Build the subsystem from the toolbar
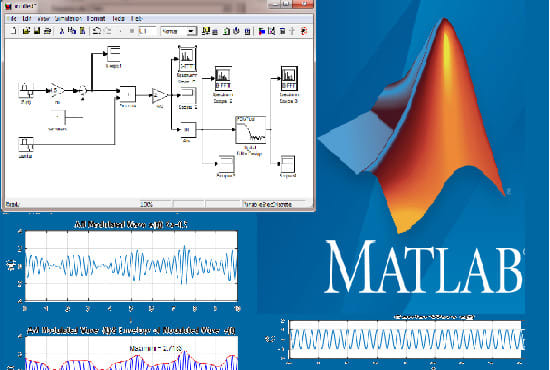Screen dimensions: 550x370 [247, 32]
